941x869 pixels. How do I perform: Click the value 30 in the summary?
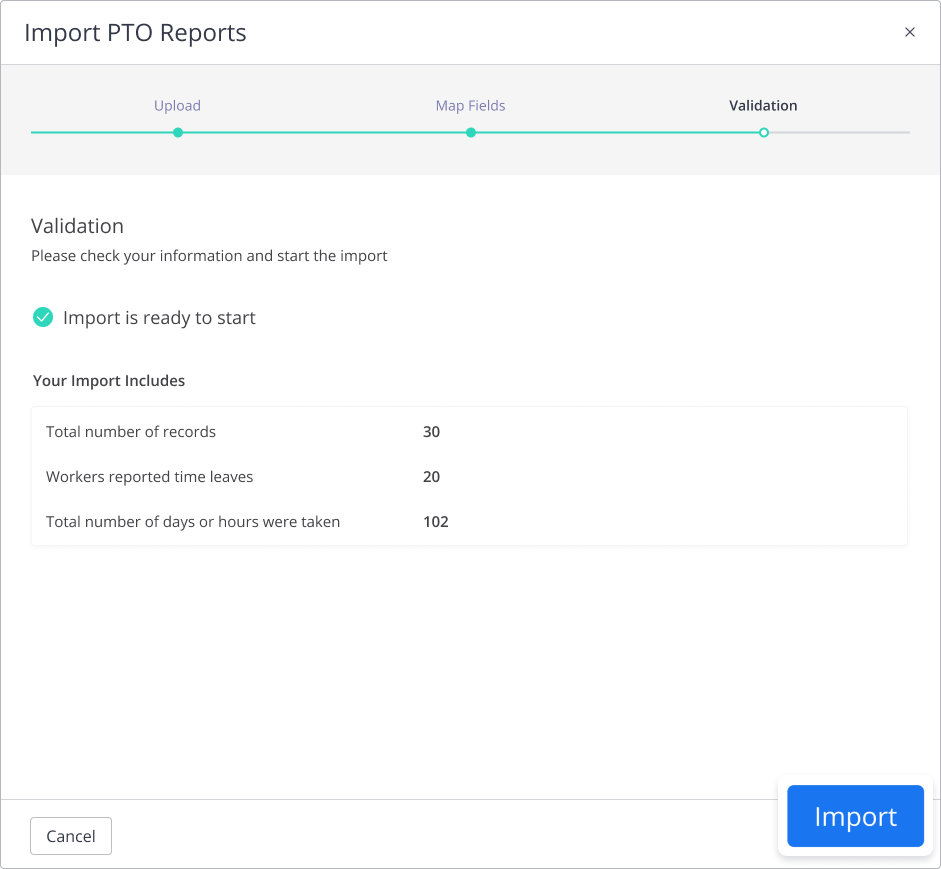[431, 432]
